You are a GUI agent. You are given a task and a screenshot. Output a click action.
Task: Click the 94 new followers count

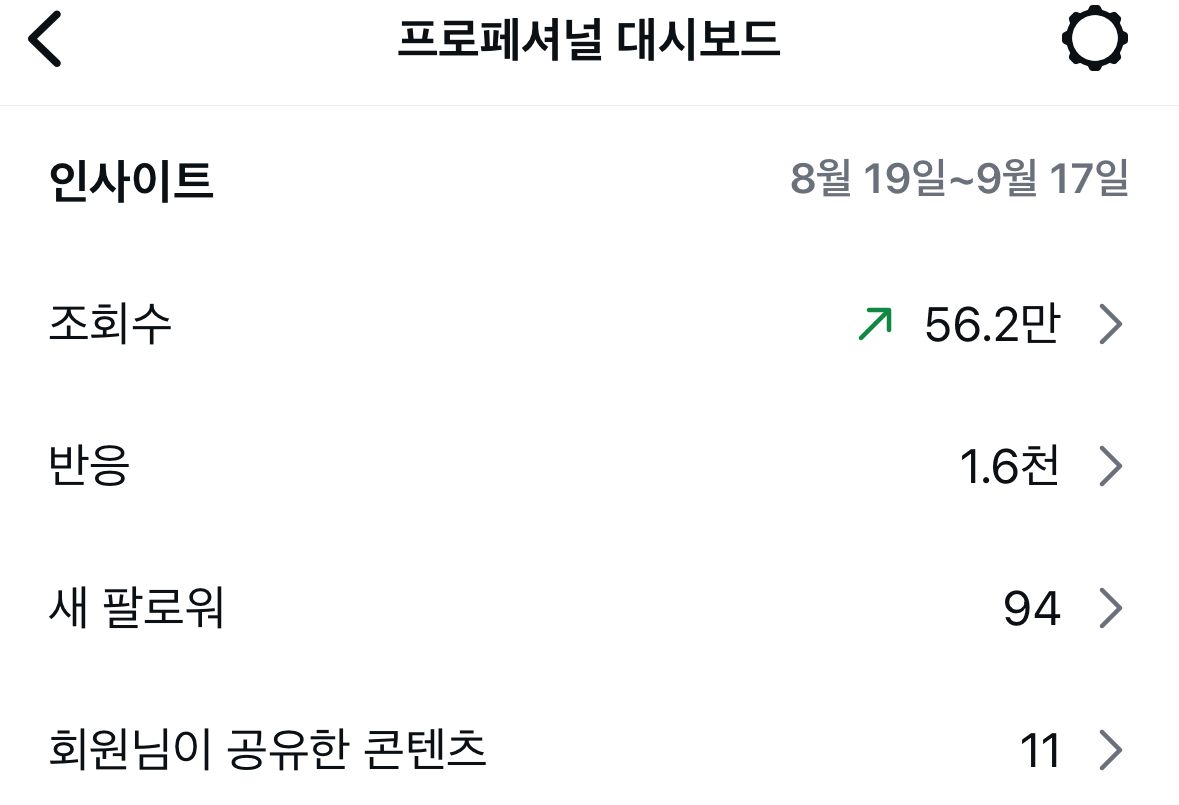tap(1031, 609)
